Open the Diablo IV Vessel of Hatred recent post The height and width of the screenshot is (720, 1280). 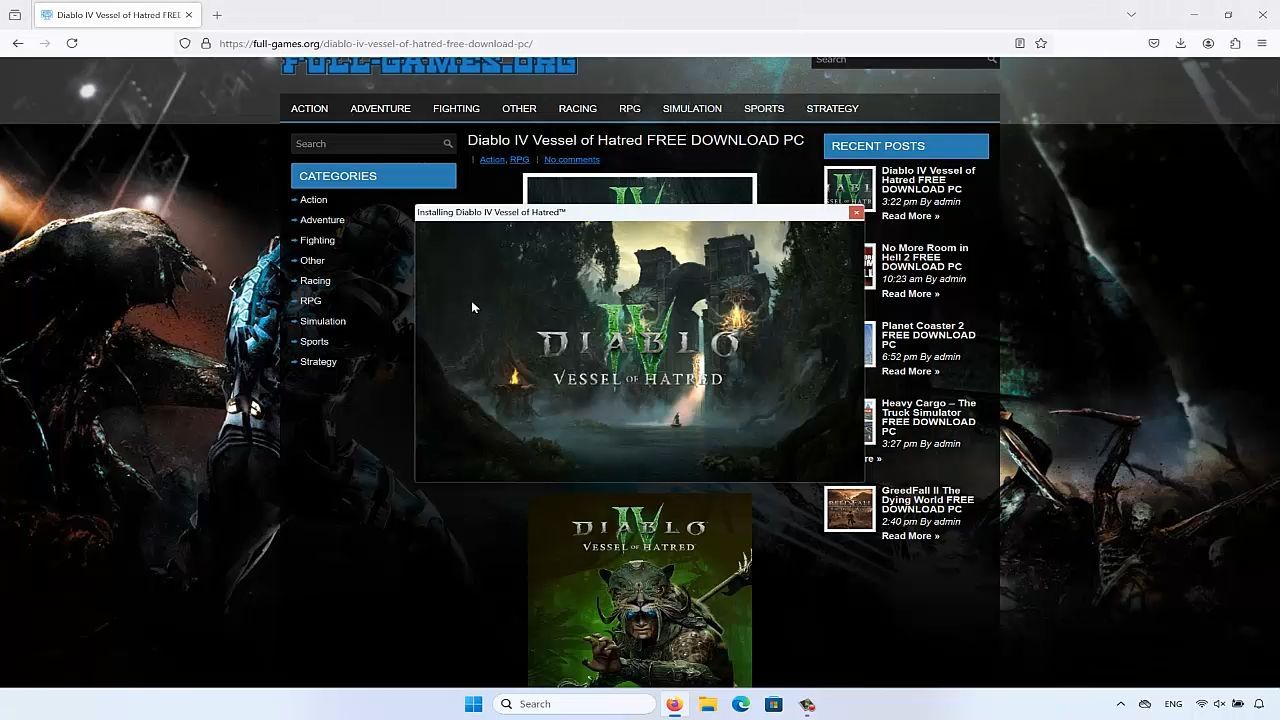(928, 180)
